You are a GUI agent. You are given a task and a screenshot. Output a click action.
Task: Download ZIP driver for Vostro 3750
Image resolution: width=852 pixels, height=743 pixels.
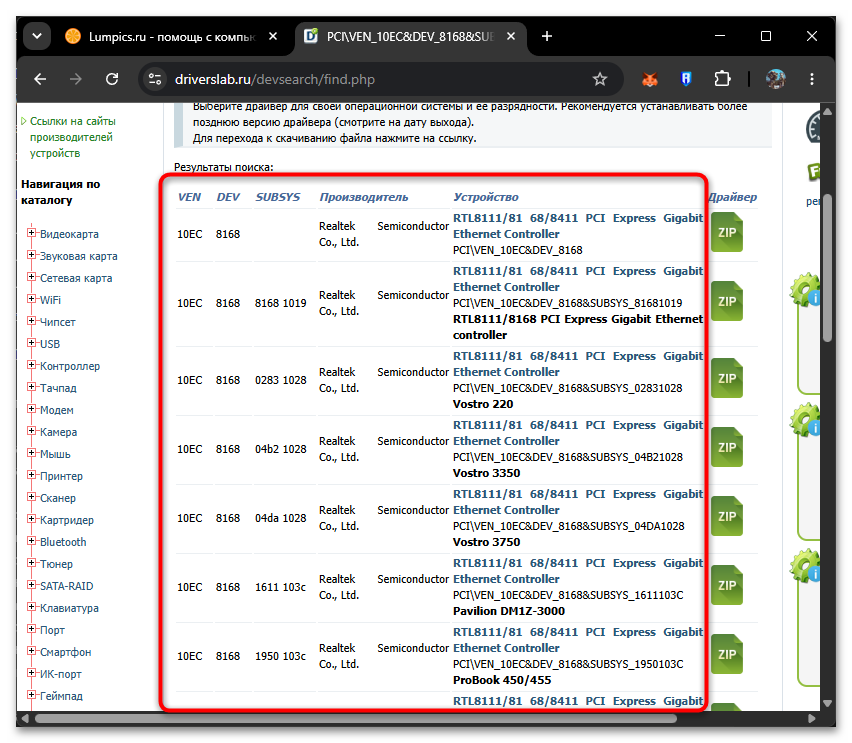pyautogui.click(x=726, y=517)
